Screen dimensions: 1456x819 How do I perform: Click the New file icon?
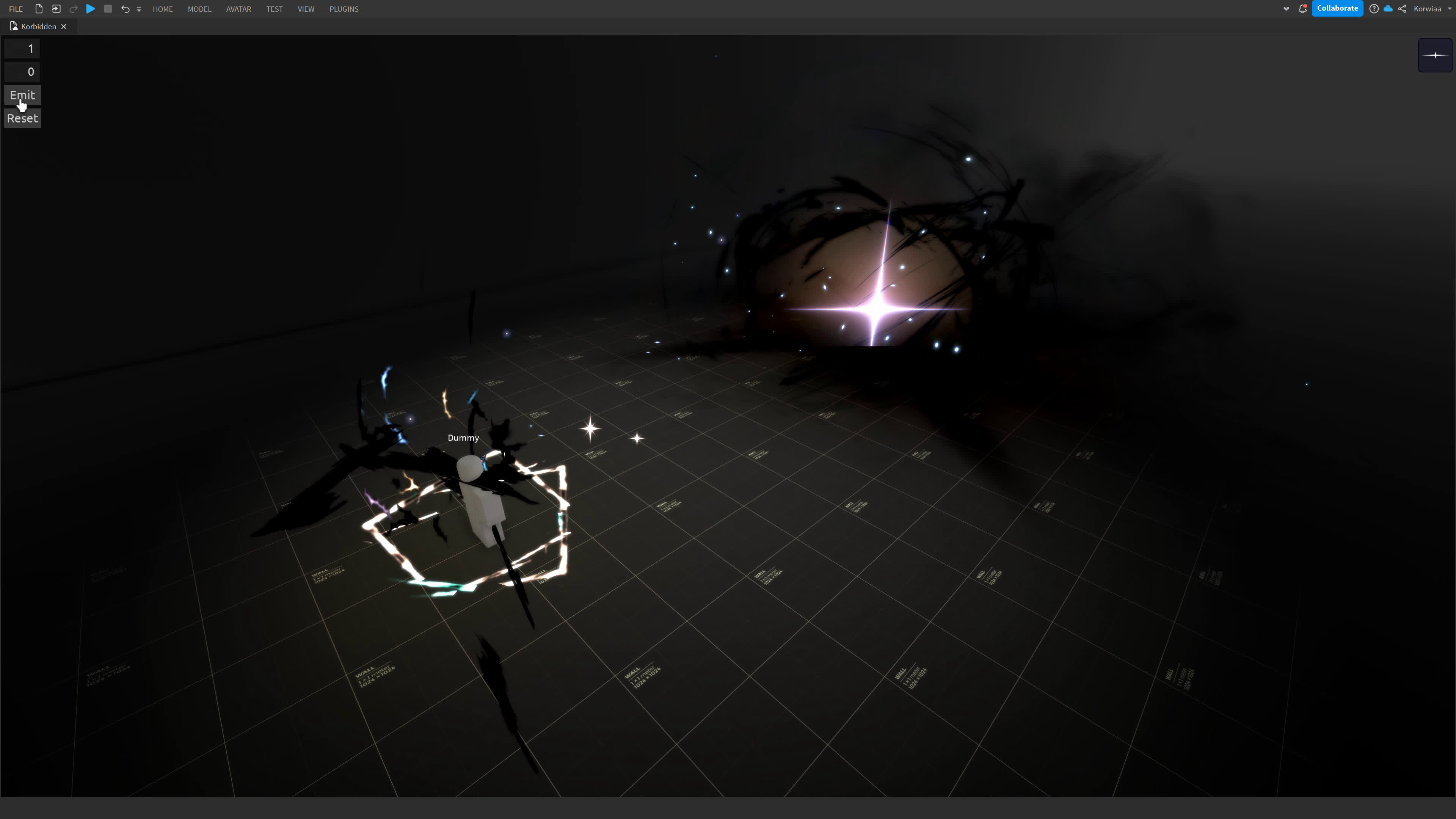point(38,8)
